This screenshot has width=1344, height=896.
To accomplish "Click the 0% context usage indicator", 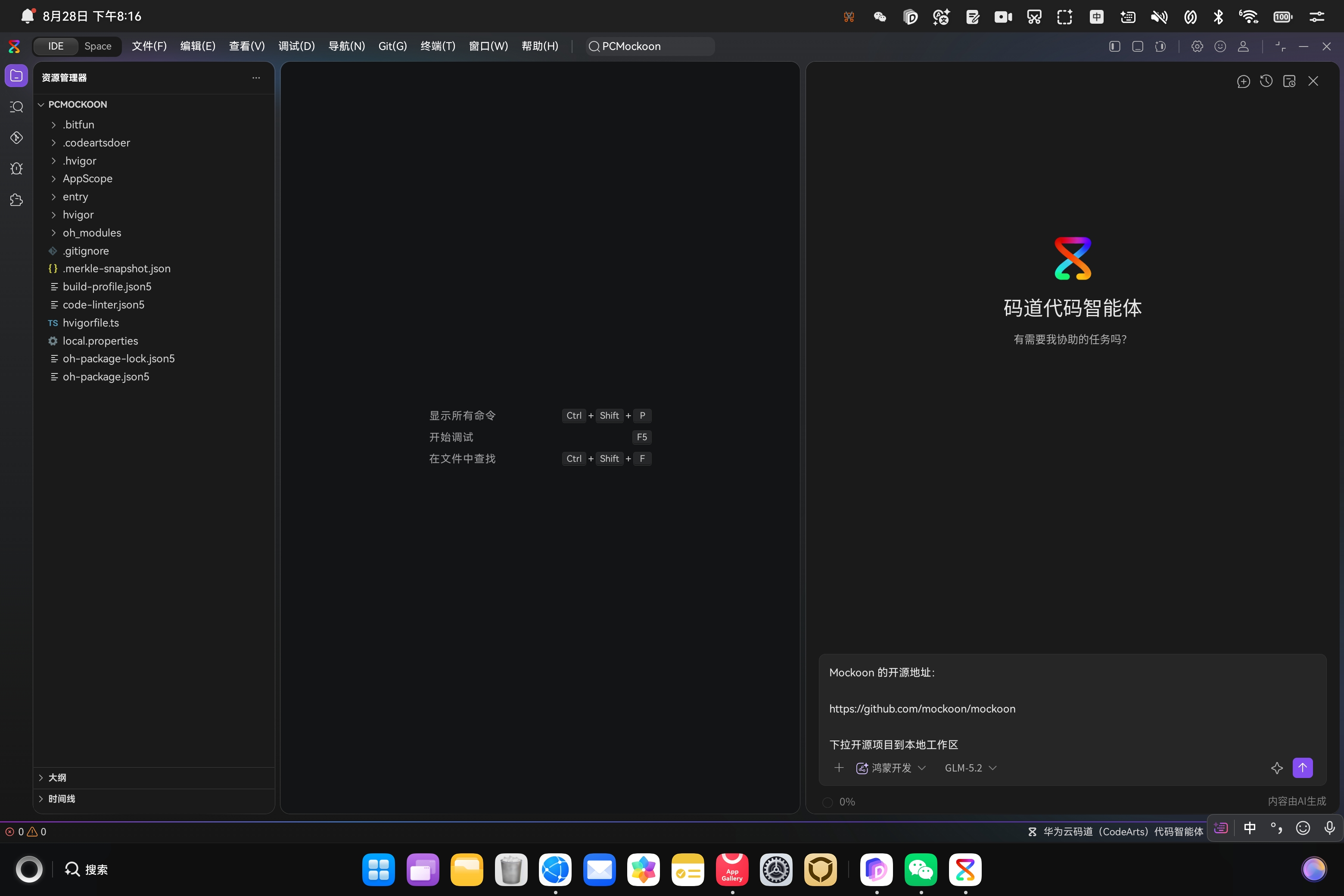I will pyautogui.click(x=839, y=802).
